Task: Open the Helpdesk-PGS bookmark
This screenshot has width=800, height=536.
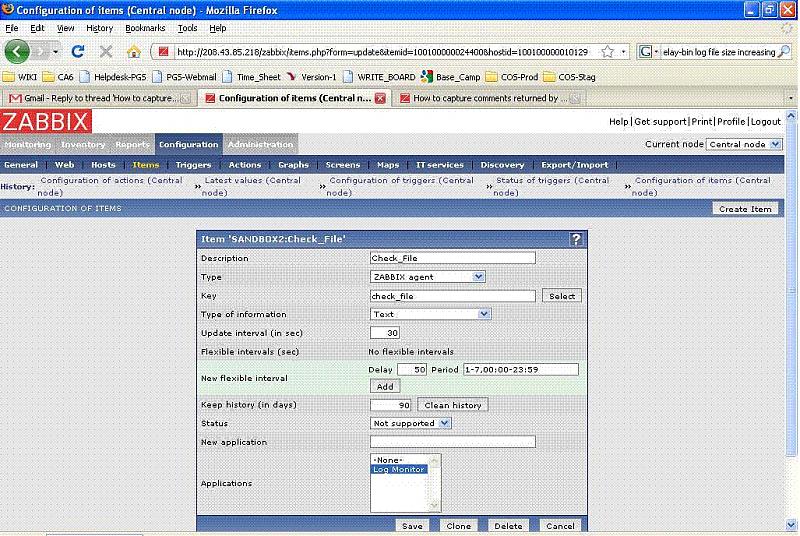Action: pos(113,77)
